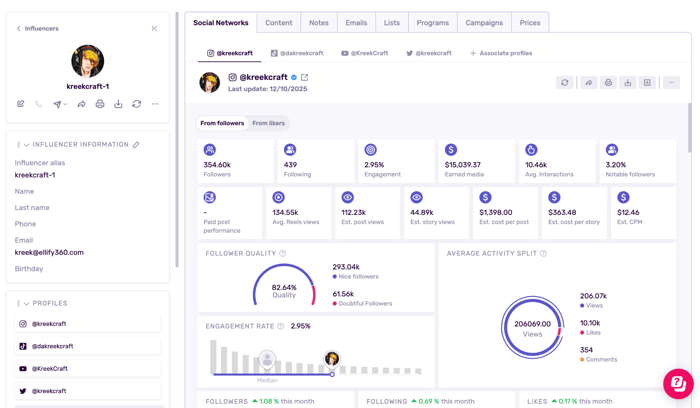Switch to the Campaigns tab

484,22
